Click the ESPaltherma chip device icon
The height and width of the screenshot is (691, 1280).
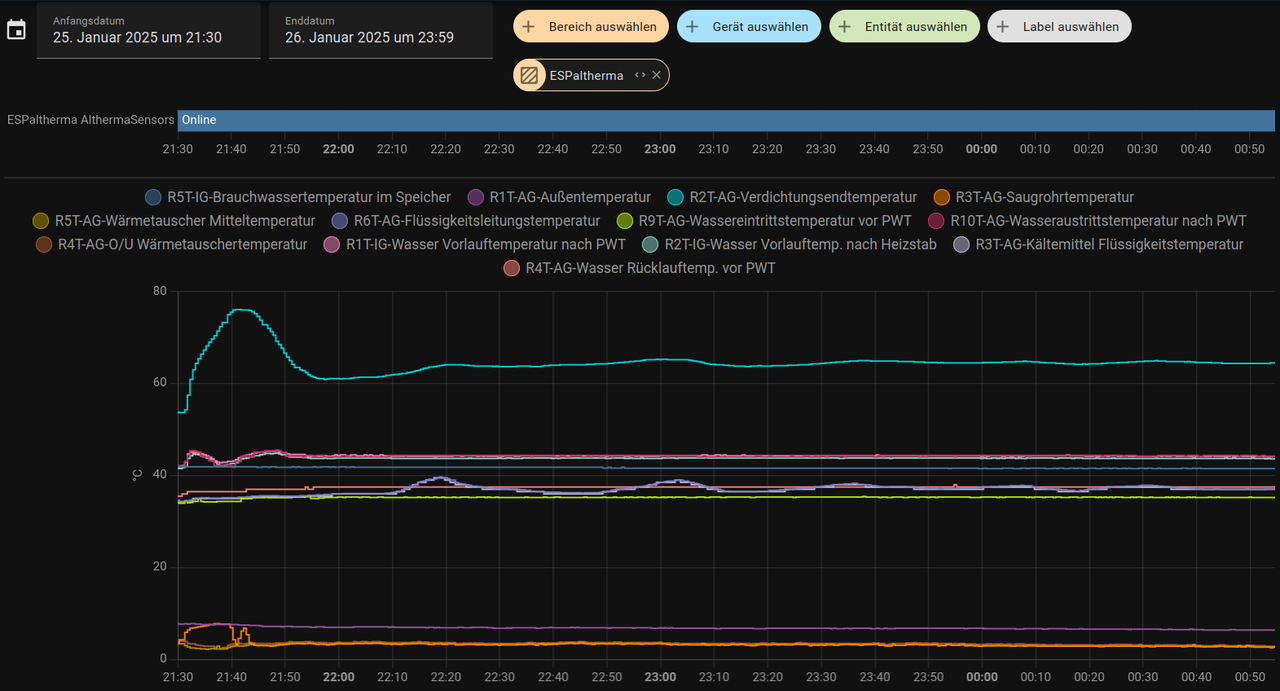[x=530, y=75]
